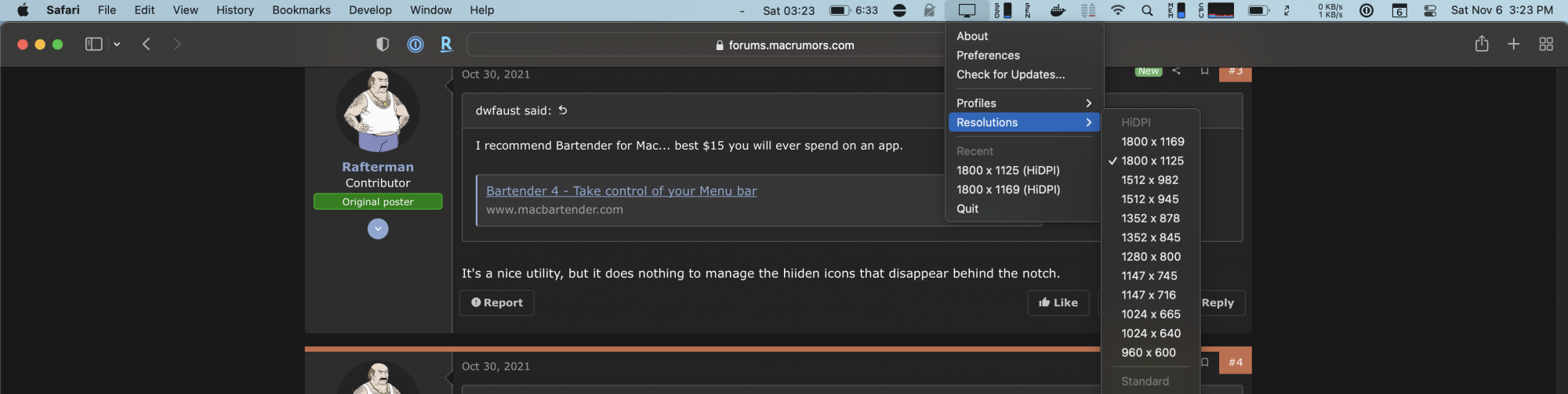Viewport: 1568px width, 394px height.
Task: Select 1280 x 800 resolution
Action: pyautogui.click(x=1151, y=257)
